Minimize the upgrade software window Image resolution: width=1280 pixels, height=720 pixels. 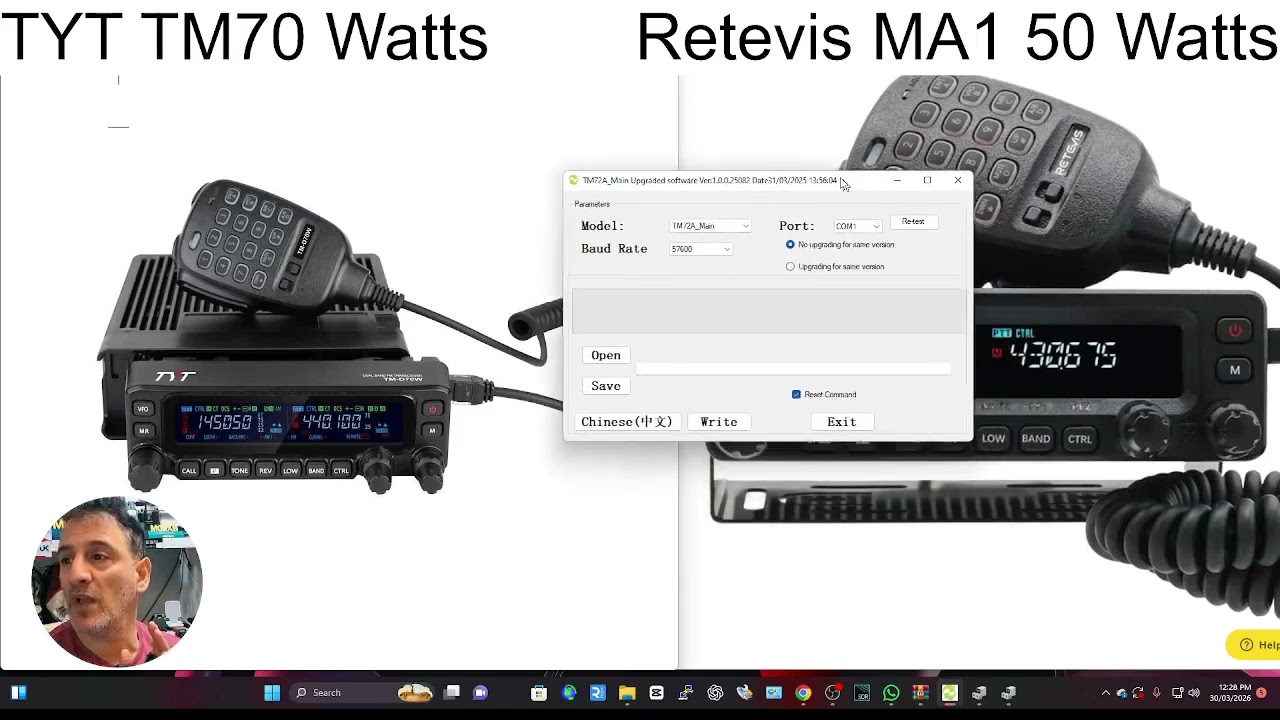click(896, 180)
